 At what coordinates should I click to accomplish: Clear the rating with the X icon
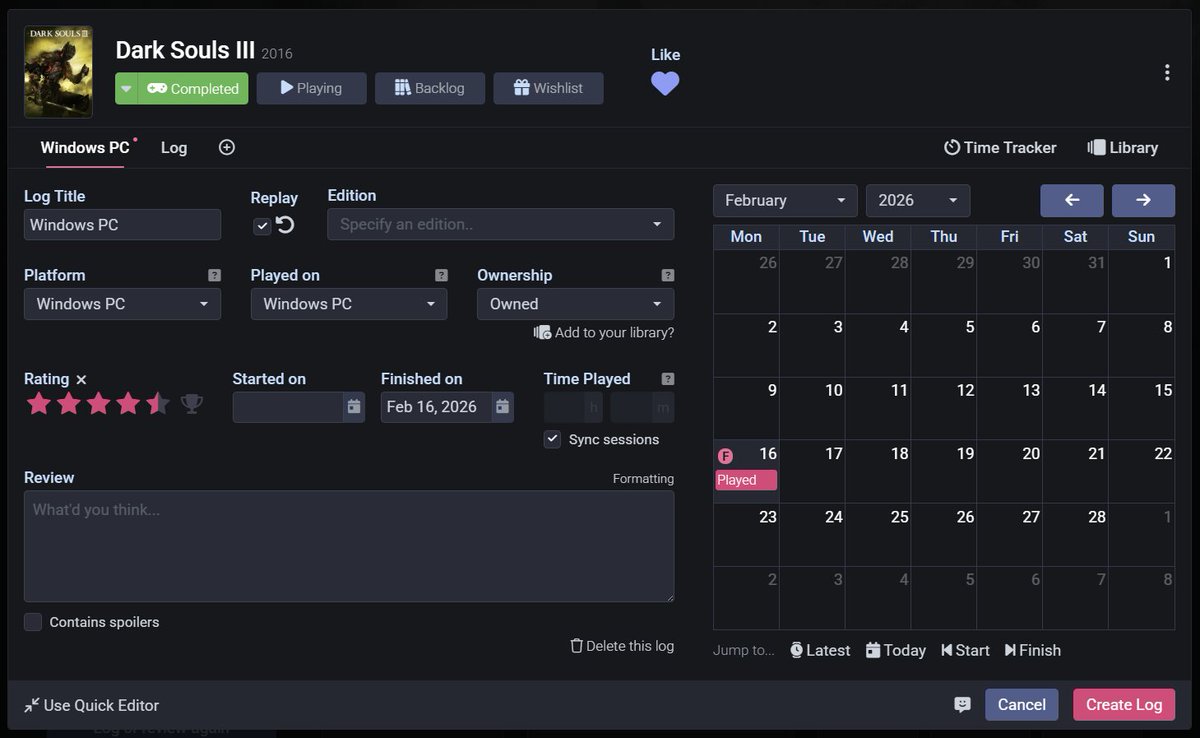82,380
